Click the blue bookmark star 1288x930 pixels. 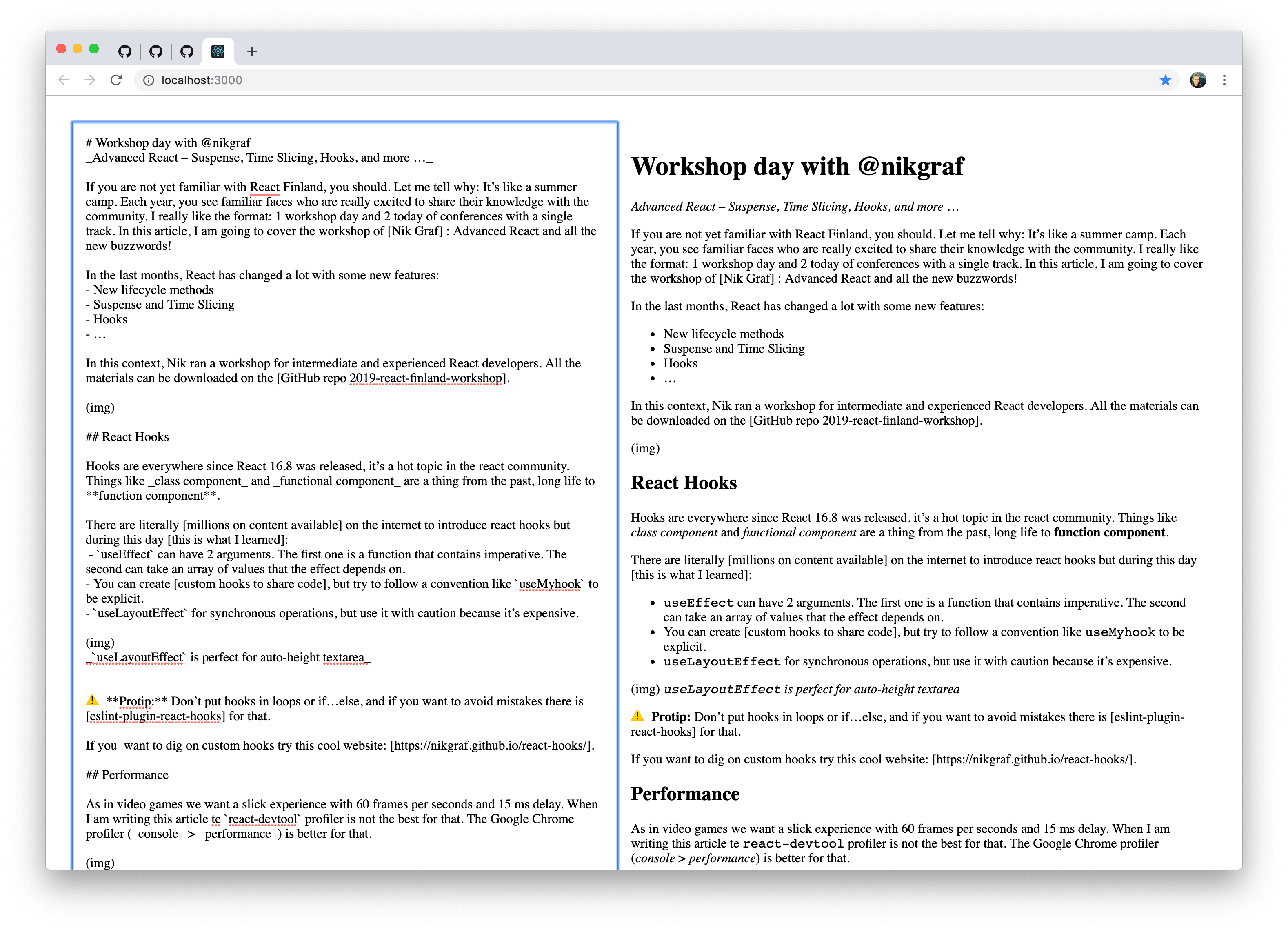click(x=1165, y=80)
